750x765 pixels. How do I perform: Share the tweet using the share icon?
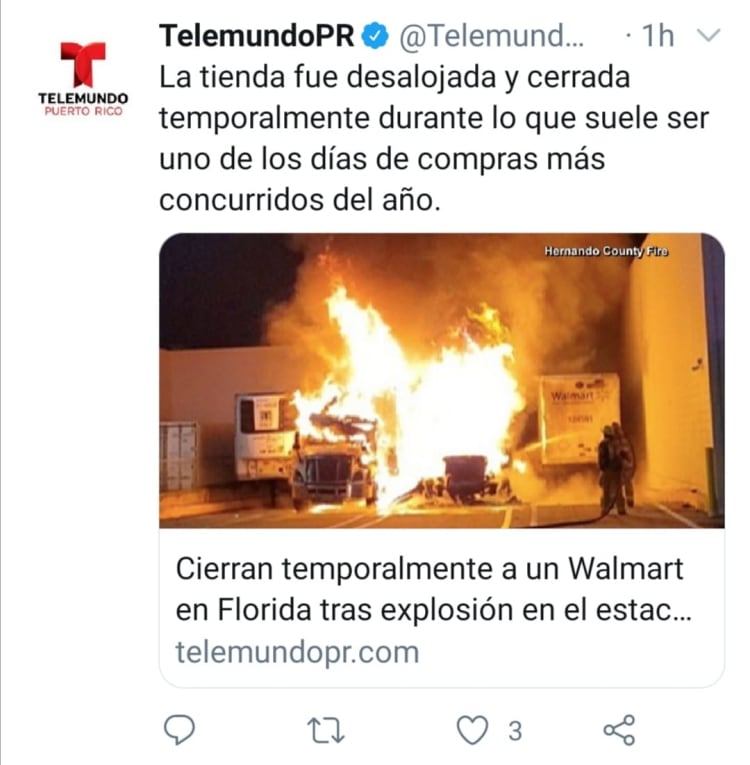click(619, 730)
